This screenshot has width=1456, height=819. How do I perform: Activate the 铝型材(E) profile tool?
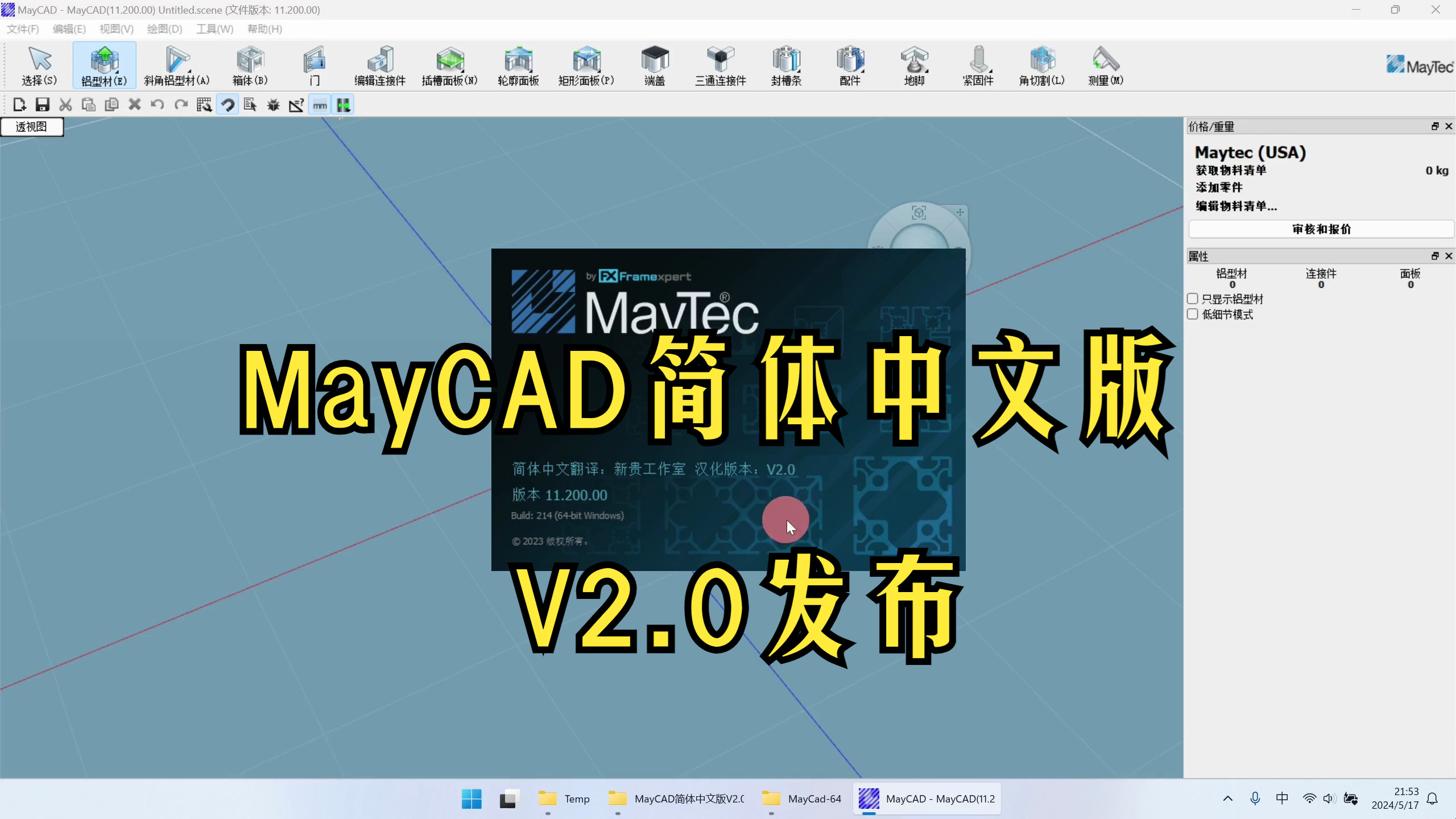[104, 65]
